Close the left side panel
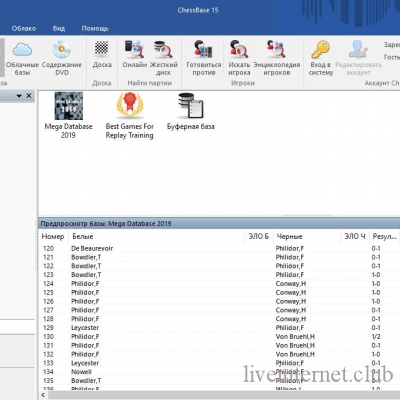 click(x=29, y=96)
